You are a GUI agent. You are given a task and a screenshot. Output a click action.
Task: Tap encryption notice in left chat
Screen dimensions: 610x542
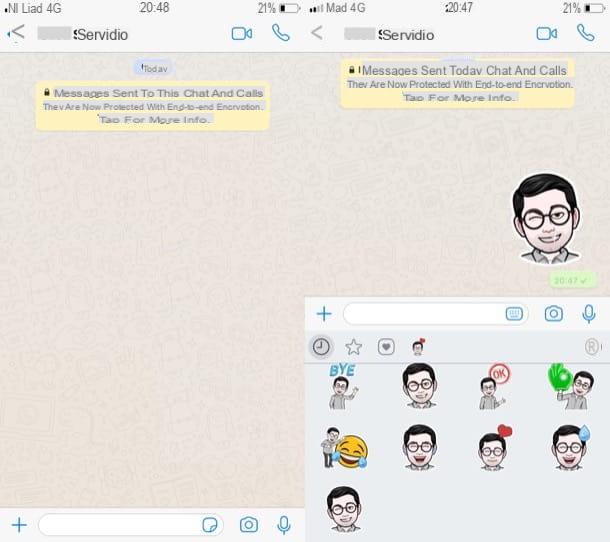click(153, 106)
